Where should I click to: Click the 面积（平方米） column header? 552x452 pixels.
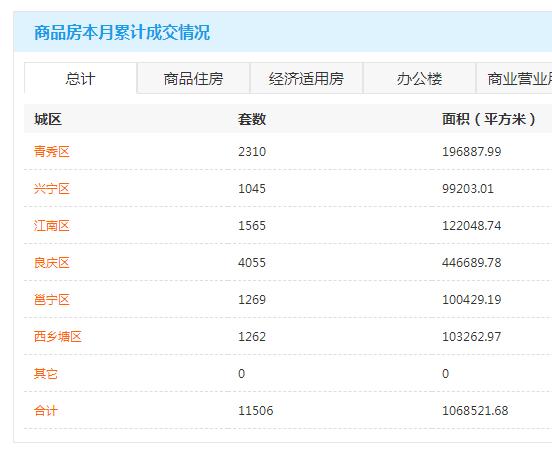(x=489, y=119)
